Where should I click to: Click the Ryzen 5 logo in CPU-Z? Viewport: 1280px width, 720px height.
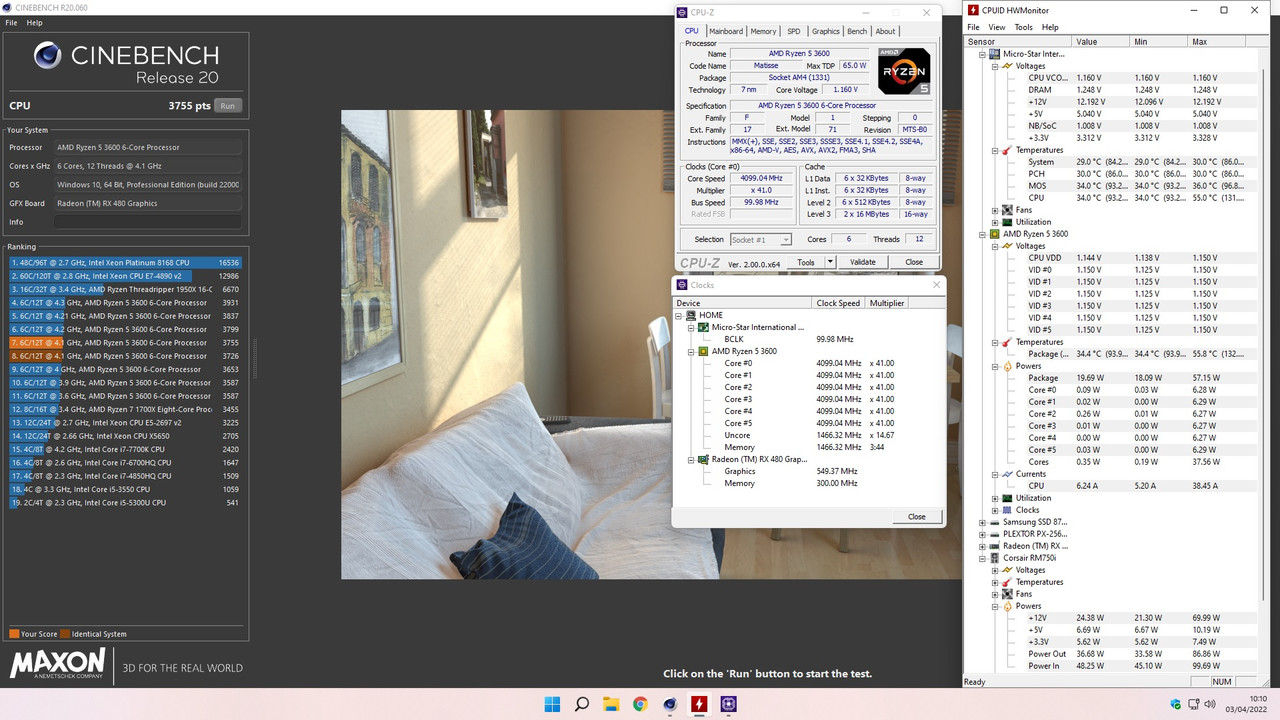(904, 71)
